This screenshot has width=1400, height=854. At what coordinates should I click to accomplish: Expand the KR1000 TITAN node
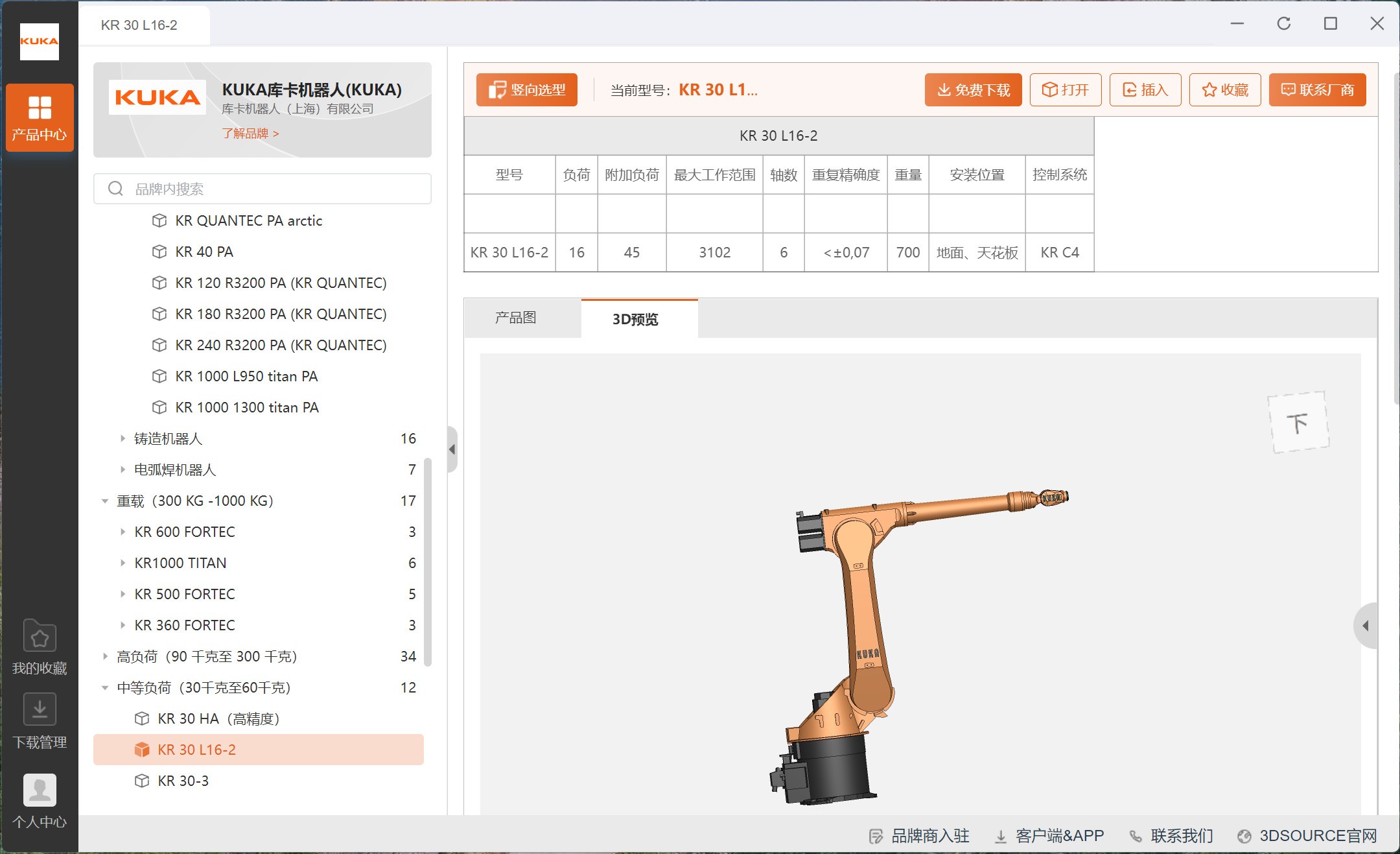click(122, 563)
